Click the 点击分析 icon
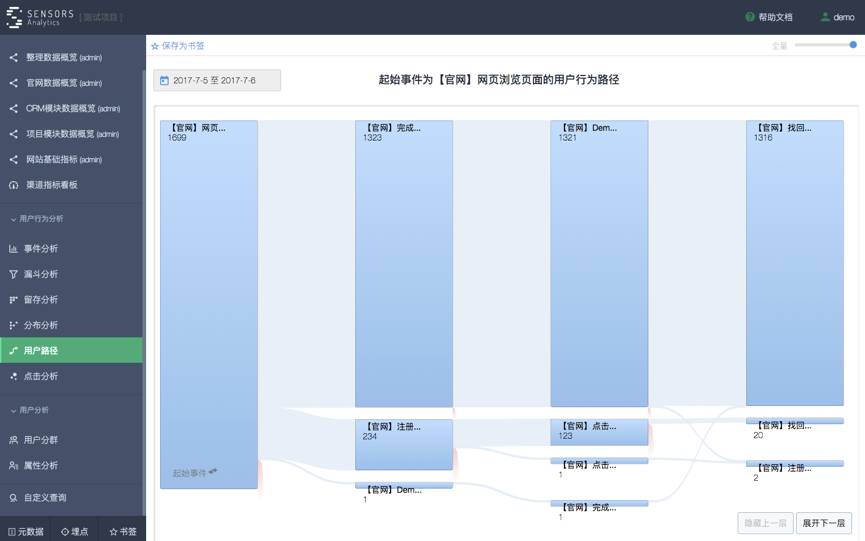 tap(13, 376)
